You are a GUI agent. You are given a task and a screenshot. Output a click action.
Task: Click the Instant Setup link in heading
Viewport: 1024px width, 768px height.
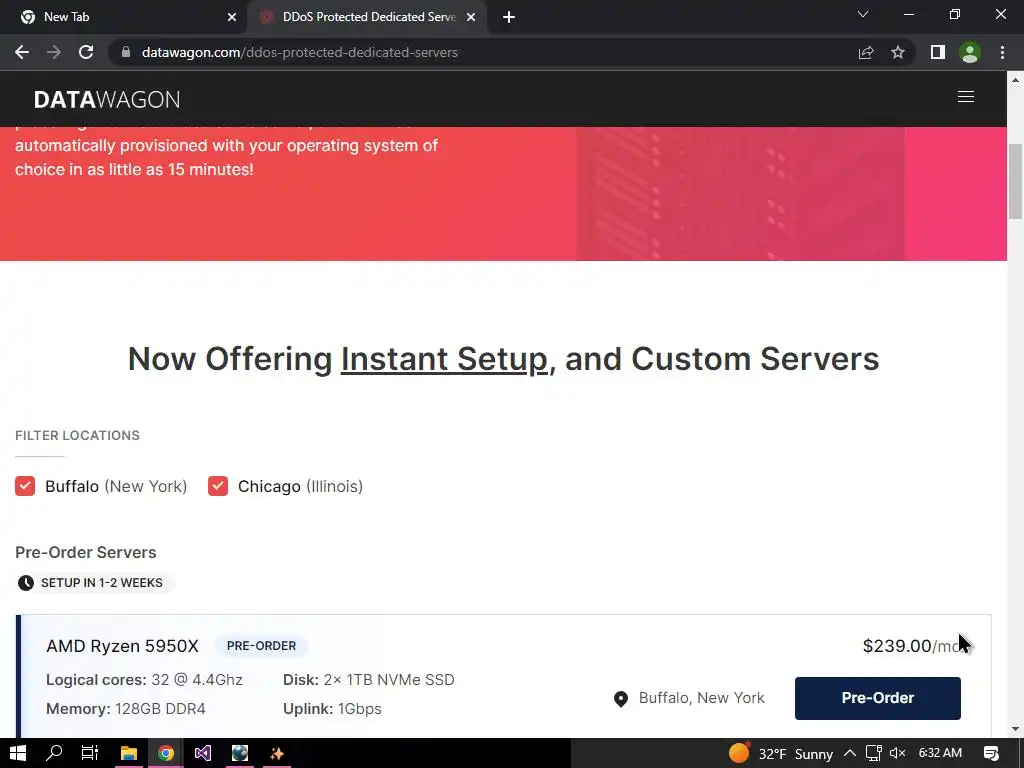pyautogui.click(x=444, y=359)
